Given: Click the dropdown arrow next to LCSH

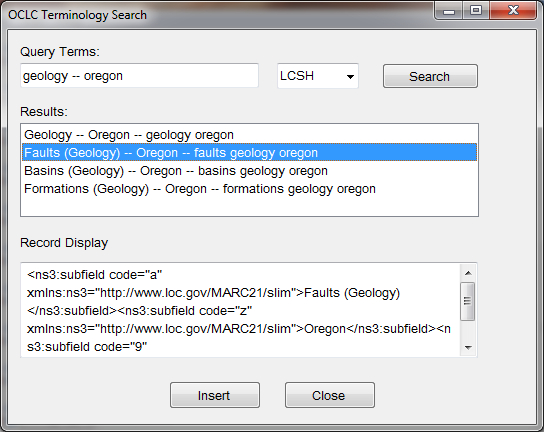Looking at the screenshot, I should (350, 77).
